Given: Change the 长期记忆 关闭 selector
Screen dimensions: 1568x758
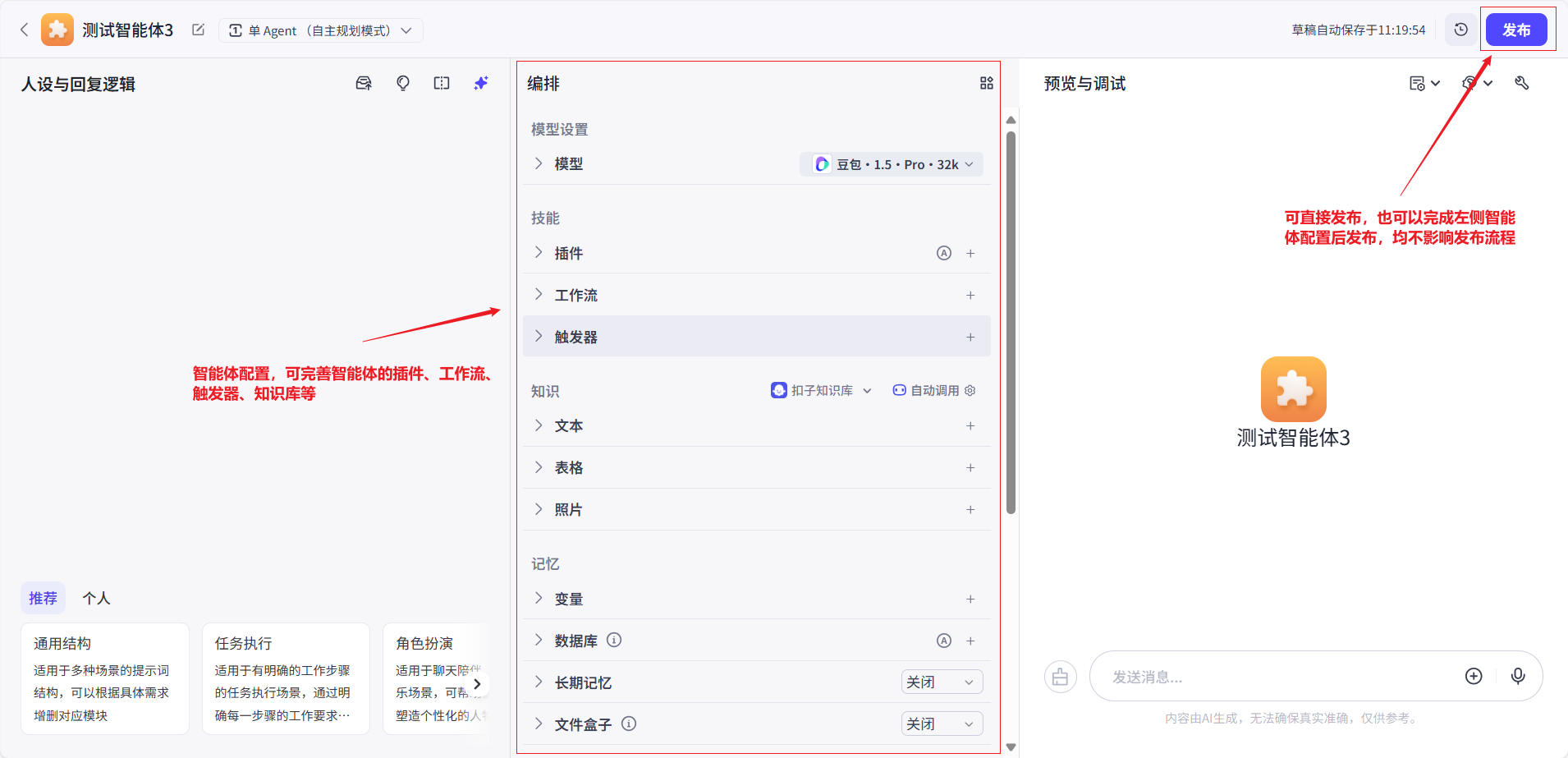Looking at the screenshot, I should (x=942, y=682).
